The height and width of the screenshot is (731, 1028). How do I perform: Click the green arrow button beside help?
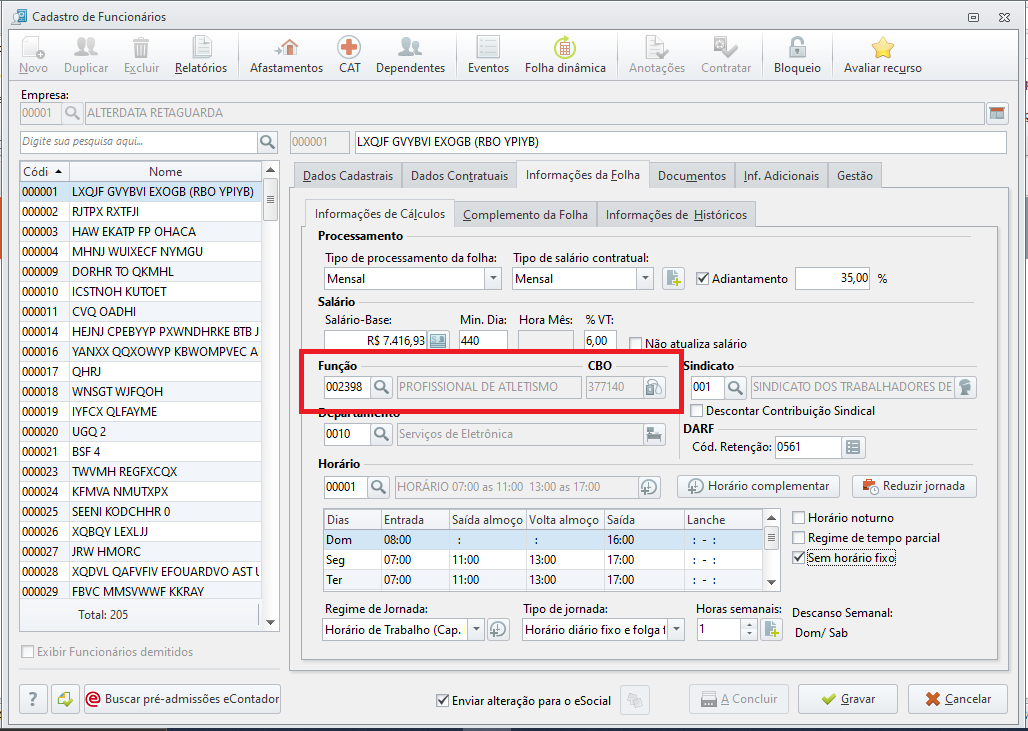(65, 700)
